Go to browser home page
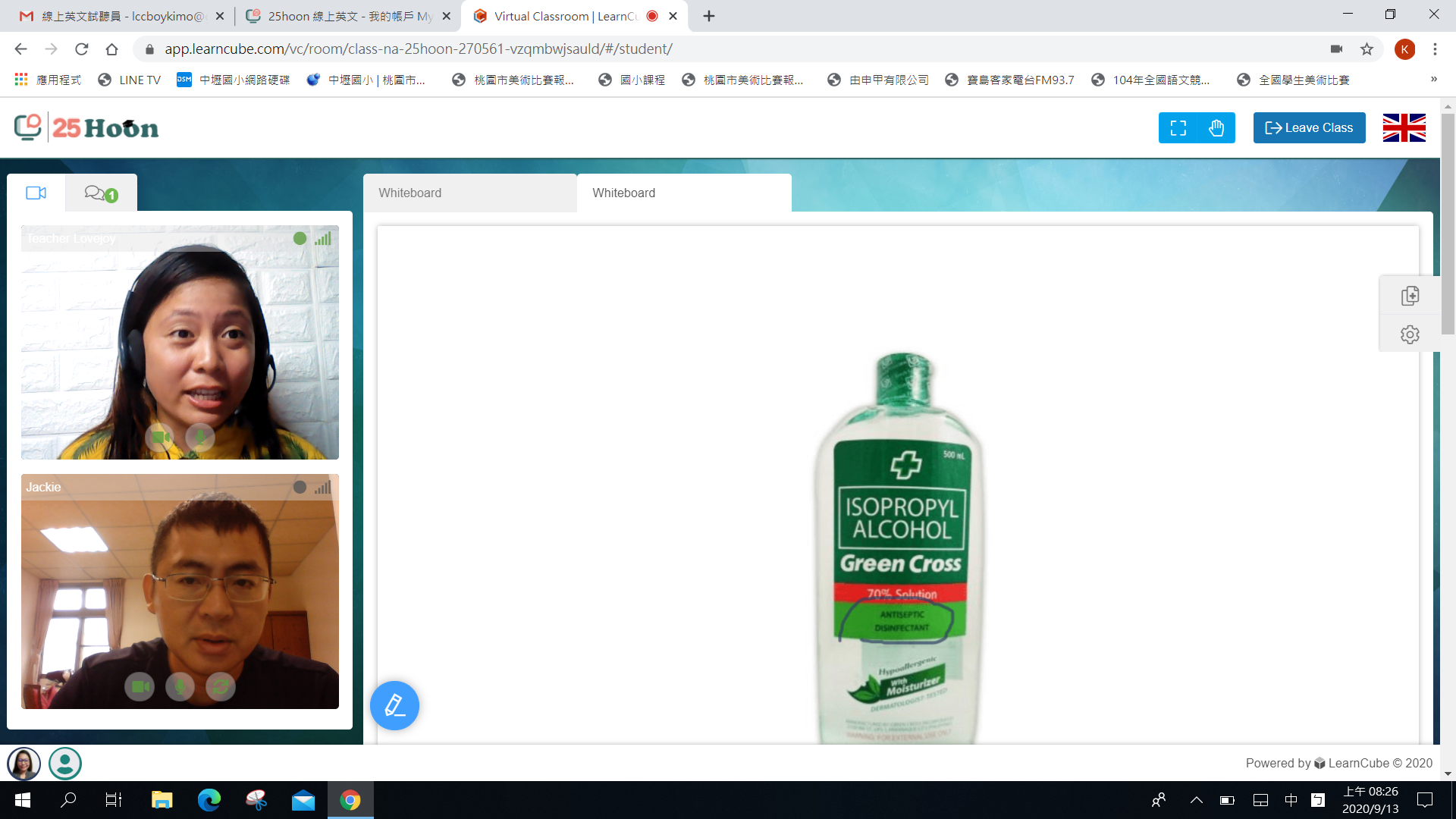This screenshot has width=1456, height=819. pos(111,49)
